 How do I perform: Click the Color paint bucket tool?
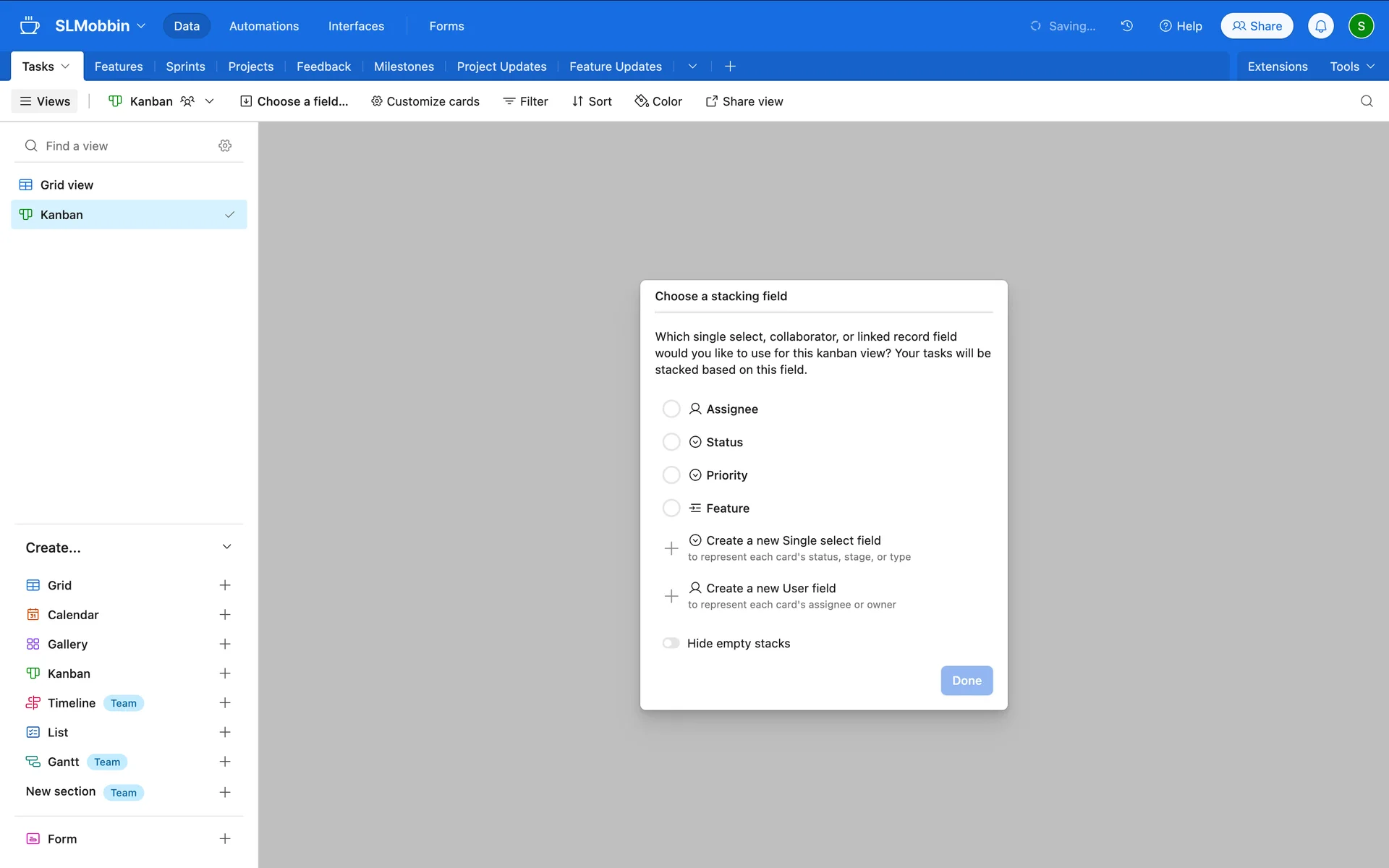click(x=658, y=101)
